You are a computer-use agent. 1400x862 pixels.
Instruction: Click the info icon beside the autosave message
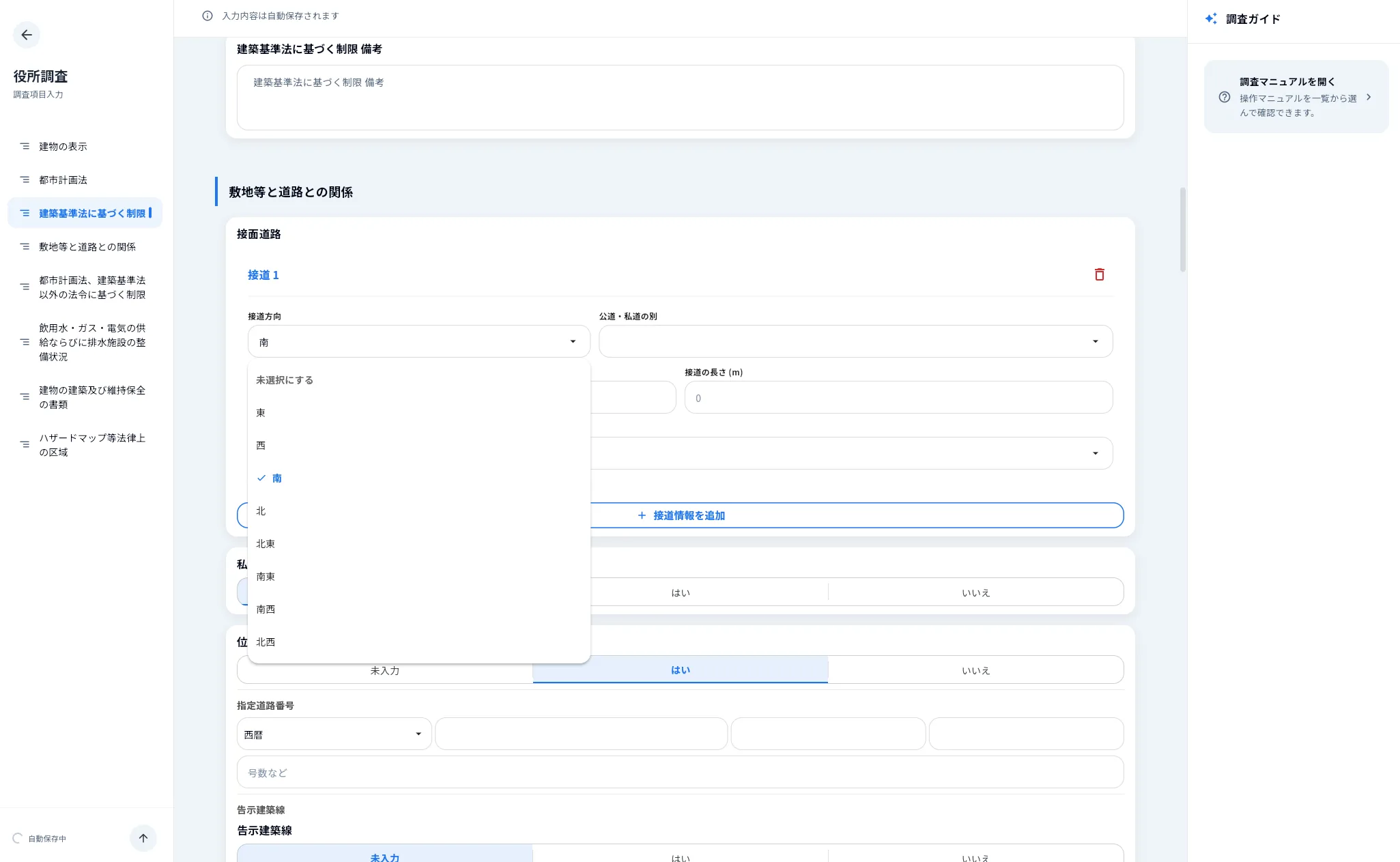point(207,15)
